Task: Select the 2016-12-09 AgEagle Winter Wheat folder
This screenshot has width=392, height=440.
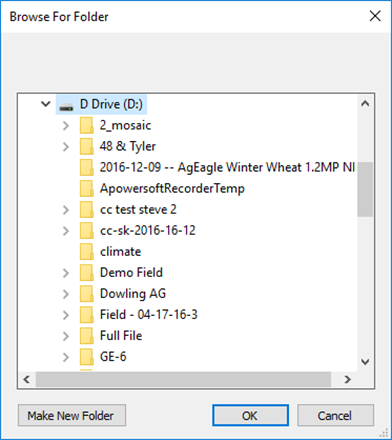Action: (227, 167)
